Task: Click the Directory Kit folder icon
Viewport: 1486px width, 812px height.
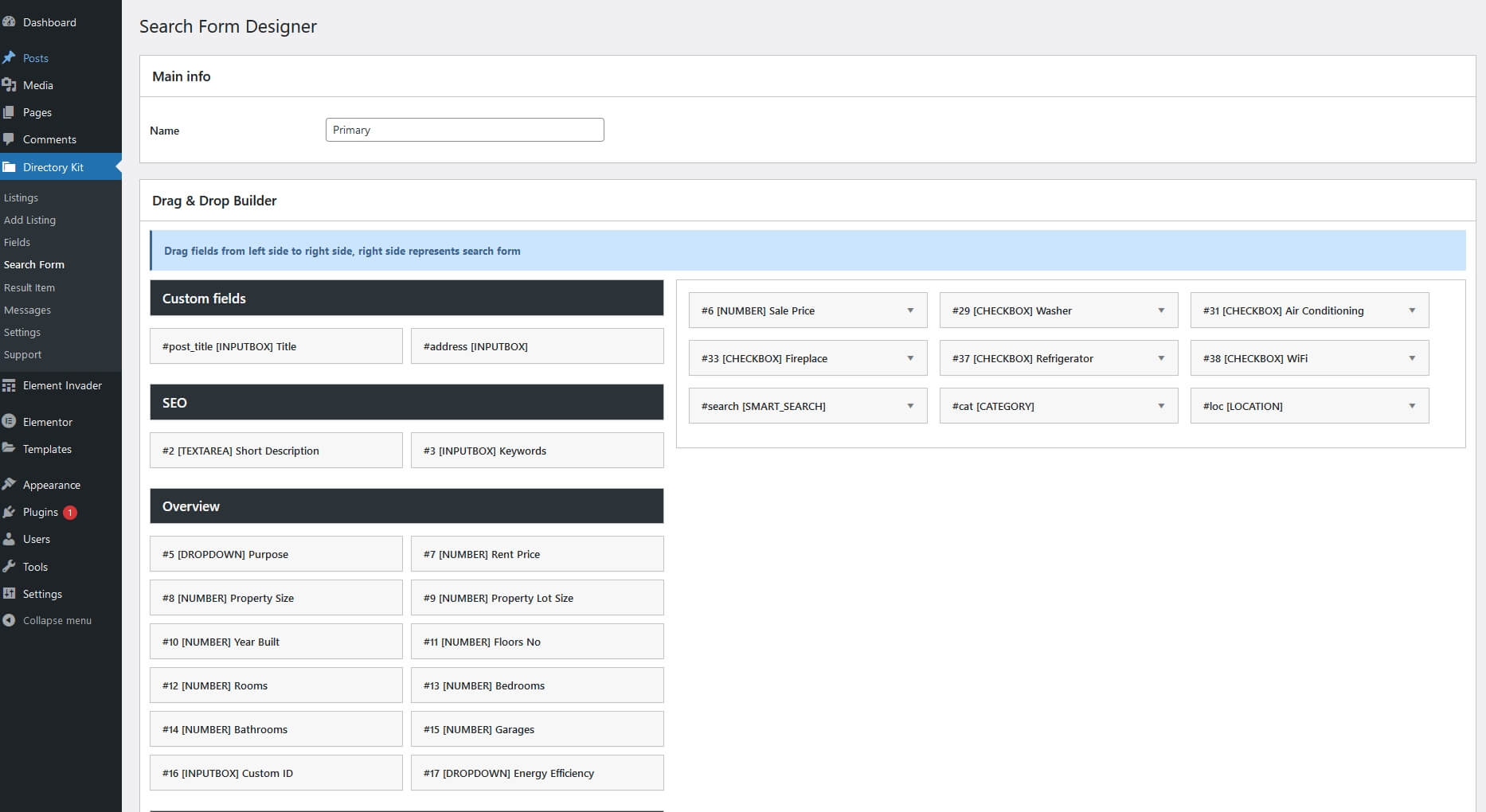Action: pos(10,167)
